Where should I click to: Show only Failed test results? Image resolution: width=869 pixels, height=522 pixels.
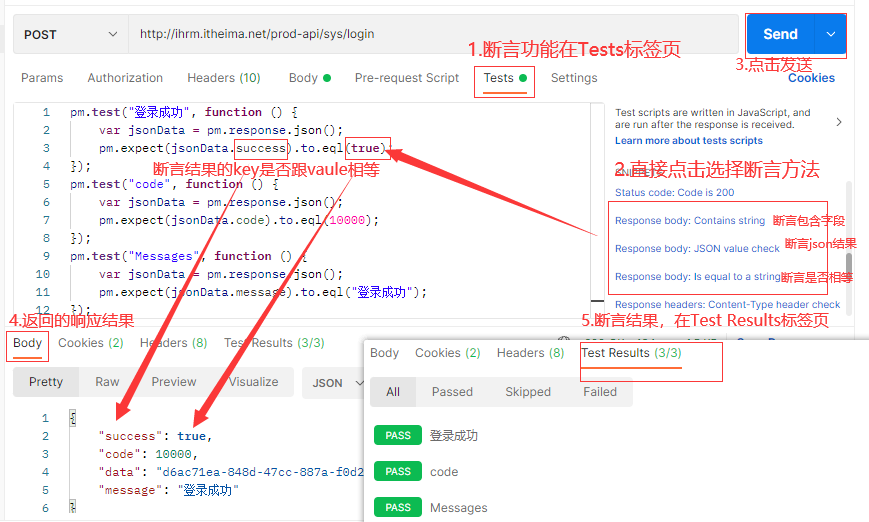click(x=600, y=392)
